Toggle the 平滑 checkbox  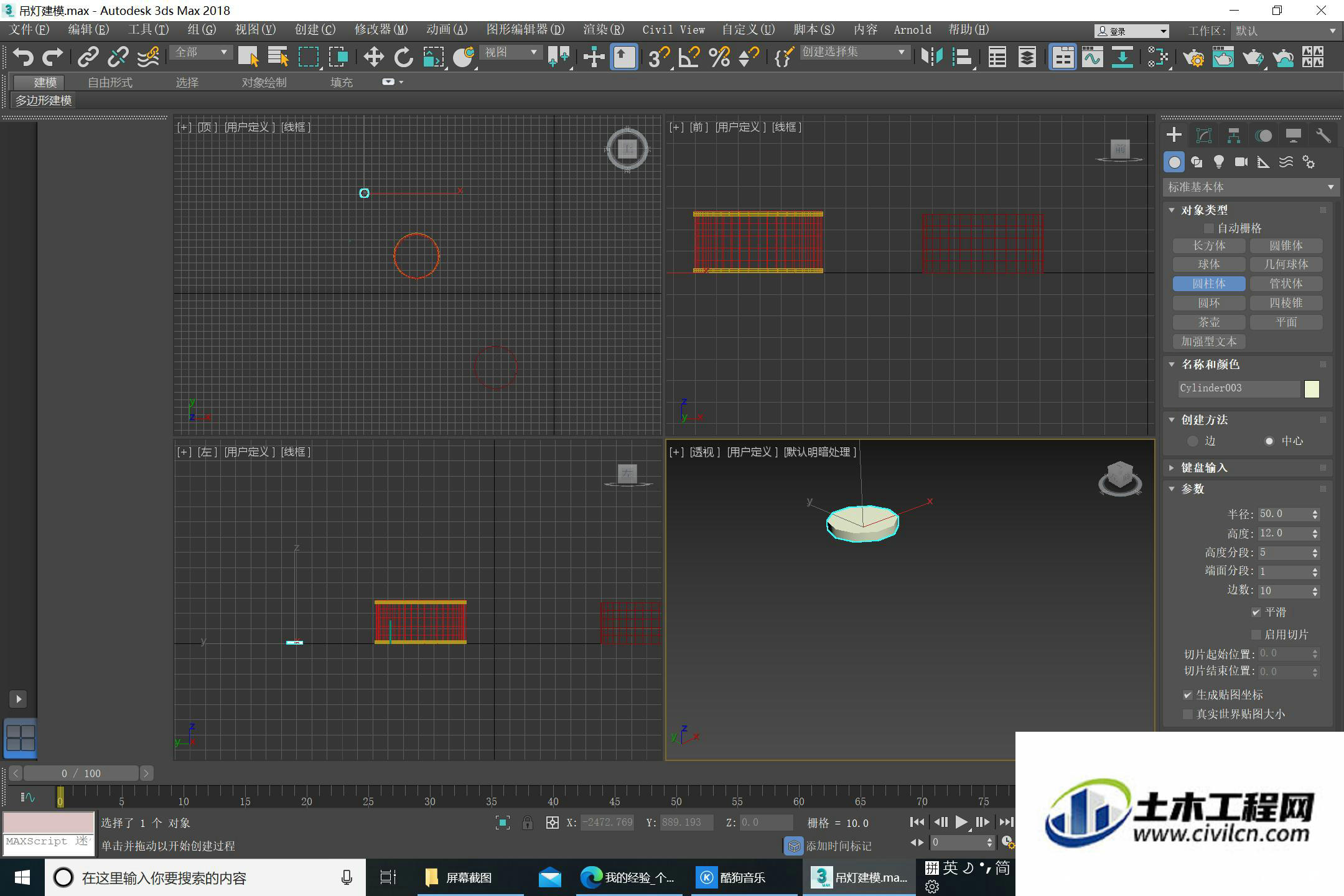pos(1256,613)
